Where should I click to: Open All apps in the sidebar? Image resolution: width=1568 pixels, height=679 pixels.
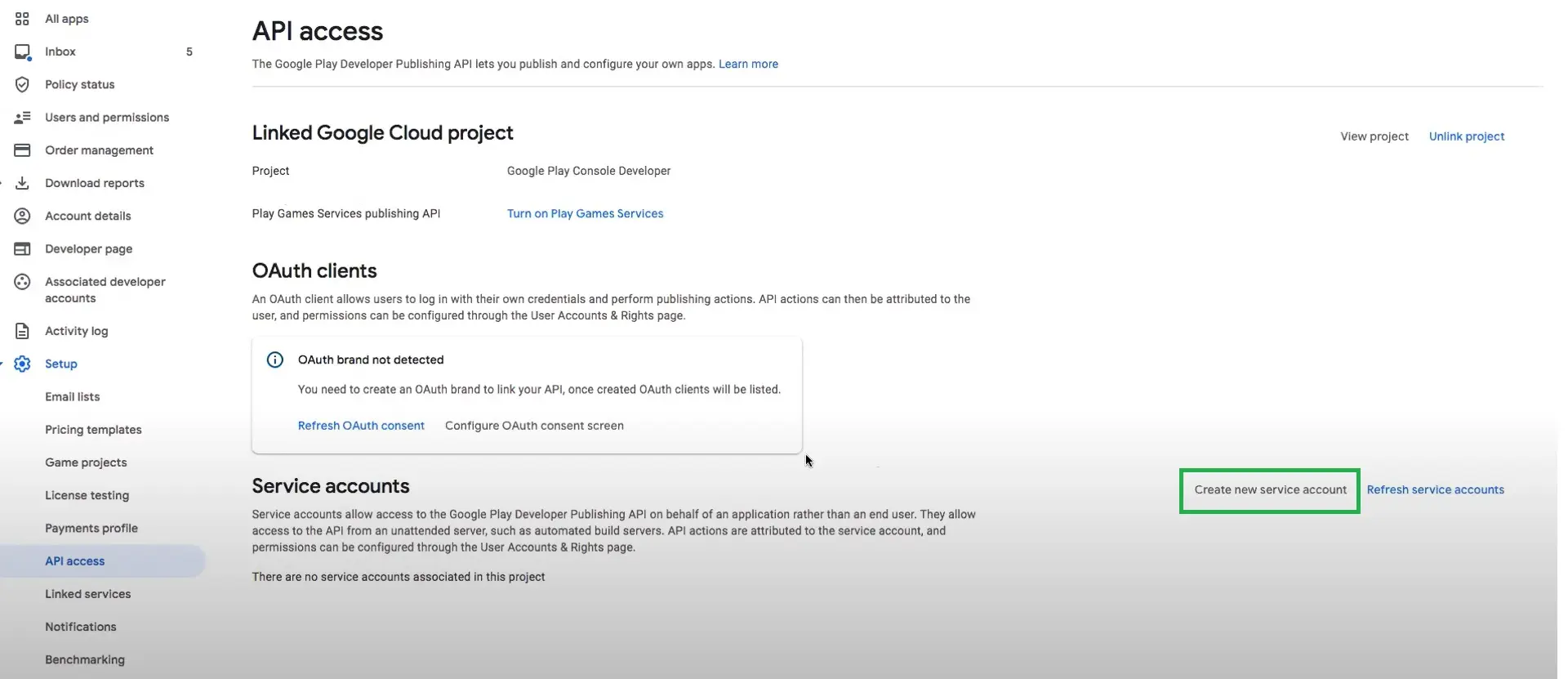(67, 19)
